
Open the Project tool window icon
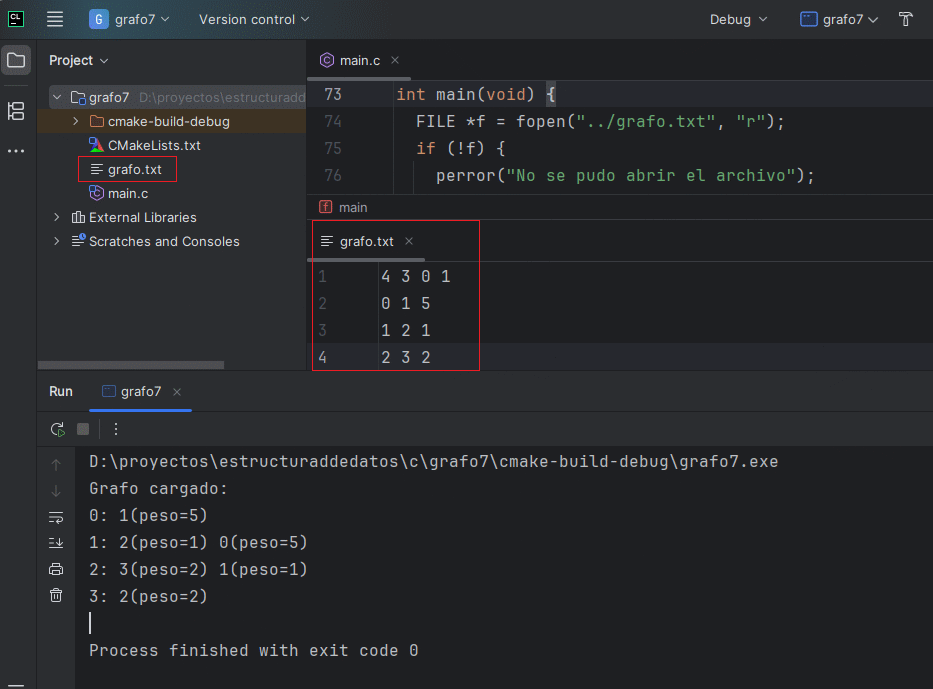16,61
